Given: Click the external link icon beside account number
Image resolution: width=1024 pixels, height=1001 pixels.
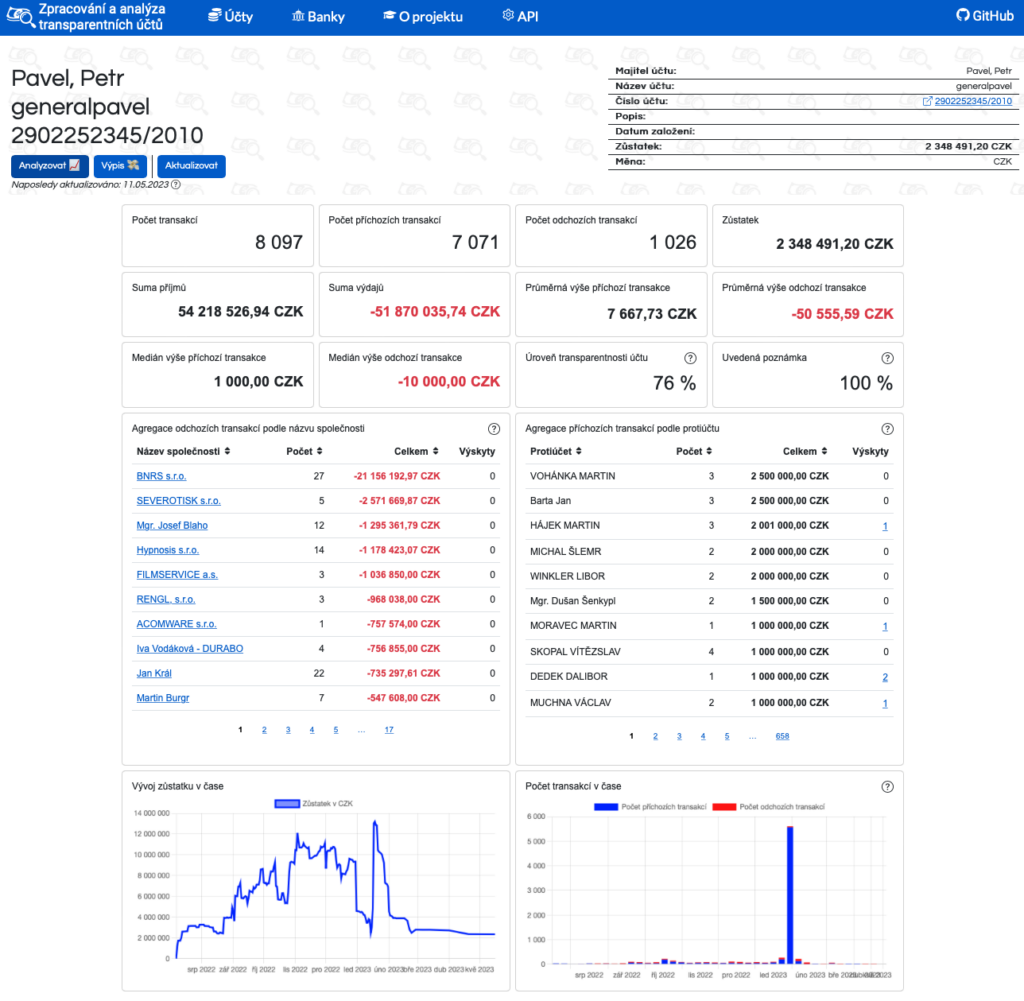Looking at the screenshot, I should pyautogui.click(x=927, y=101).
